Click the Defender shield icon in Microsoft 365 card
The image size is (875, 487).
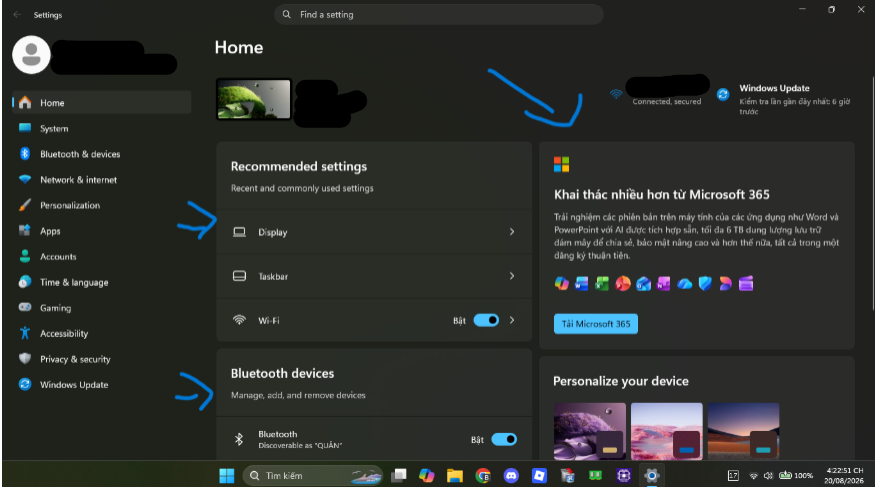(705, 283)
